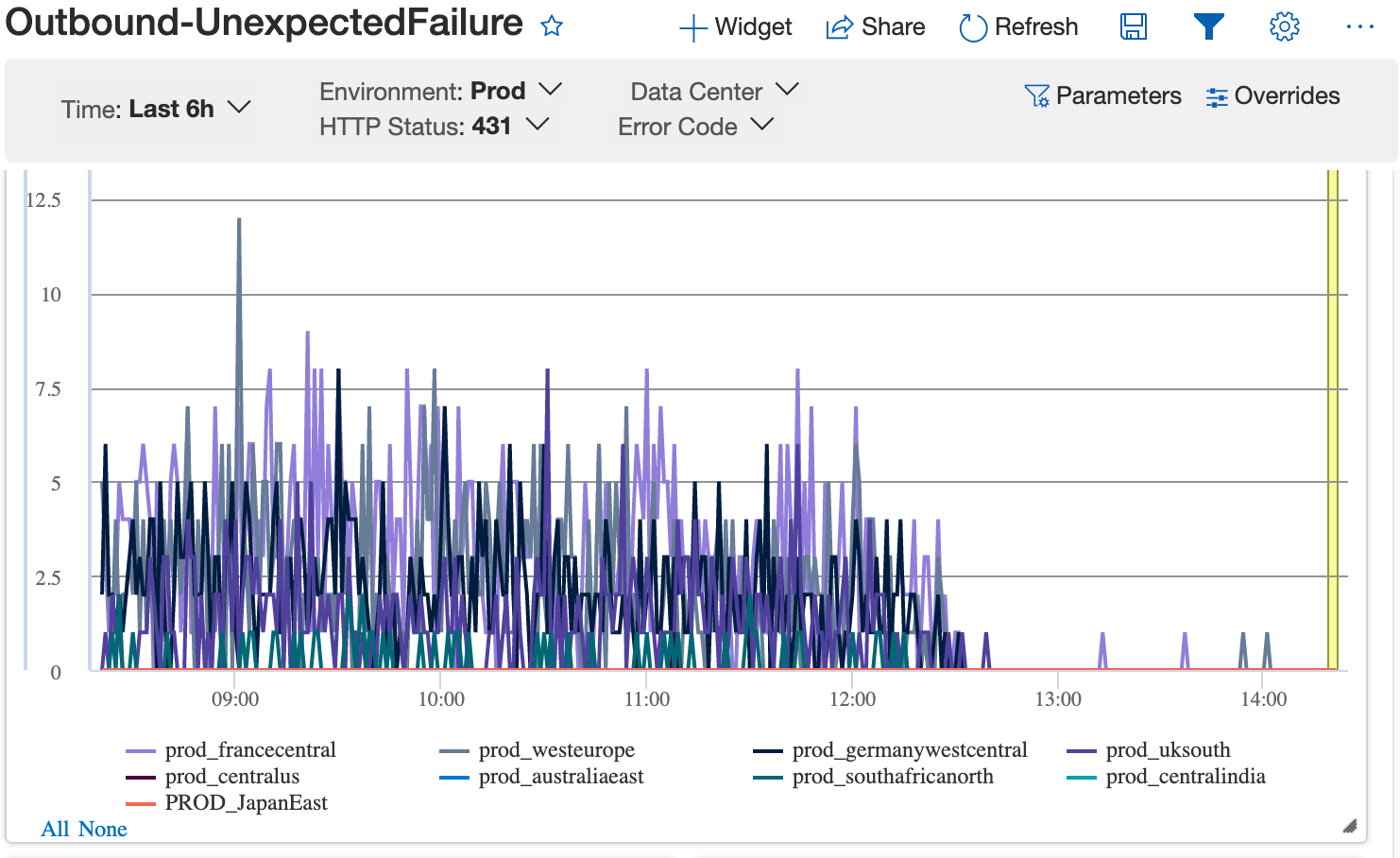Open the filter funnel icon
Screen dimensions: 1400x858
(x=1208, y=26)
